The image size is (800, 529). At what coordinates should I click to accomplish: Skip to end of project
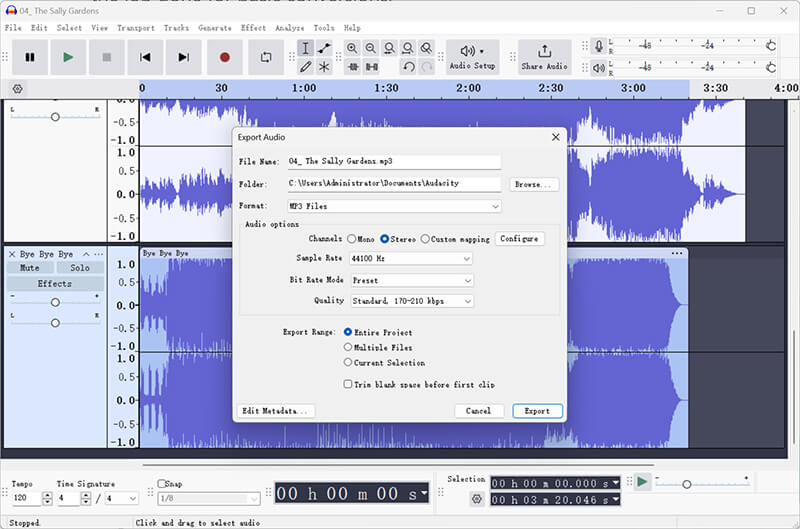point(184,57)
